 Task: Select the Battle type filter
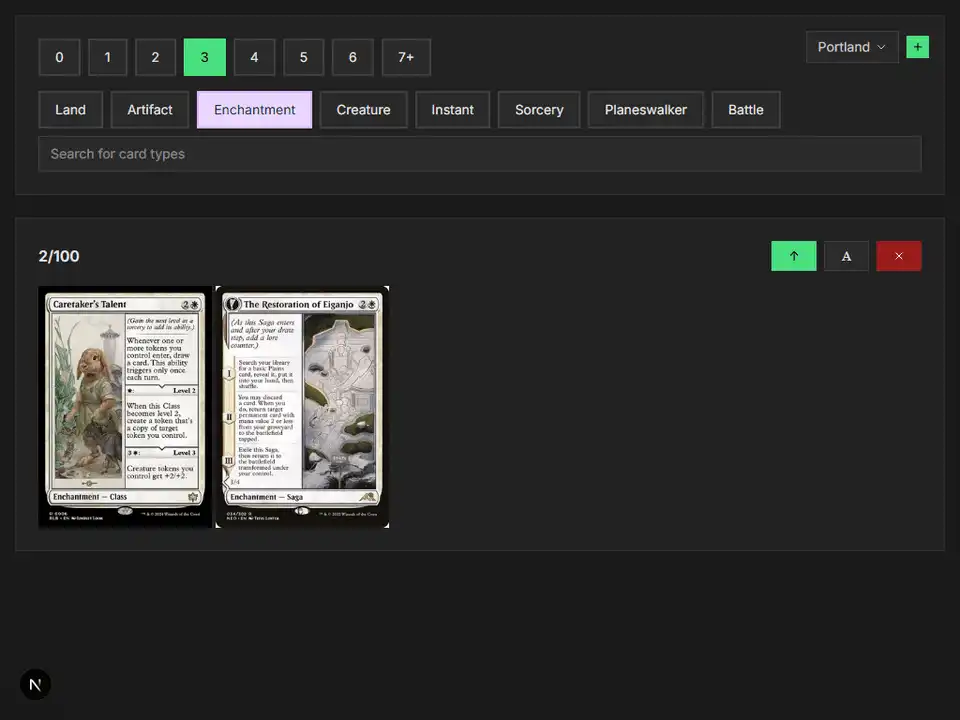click(745, 110)
